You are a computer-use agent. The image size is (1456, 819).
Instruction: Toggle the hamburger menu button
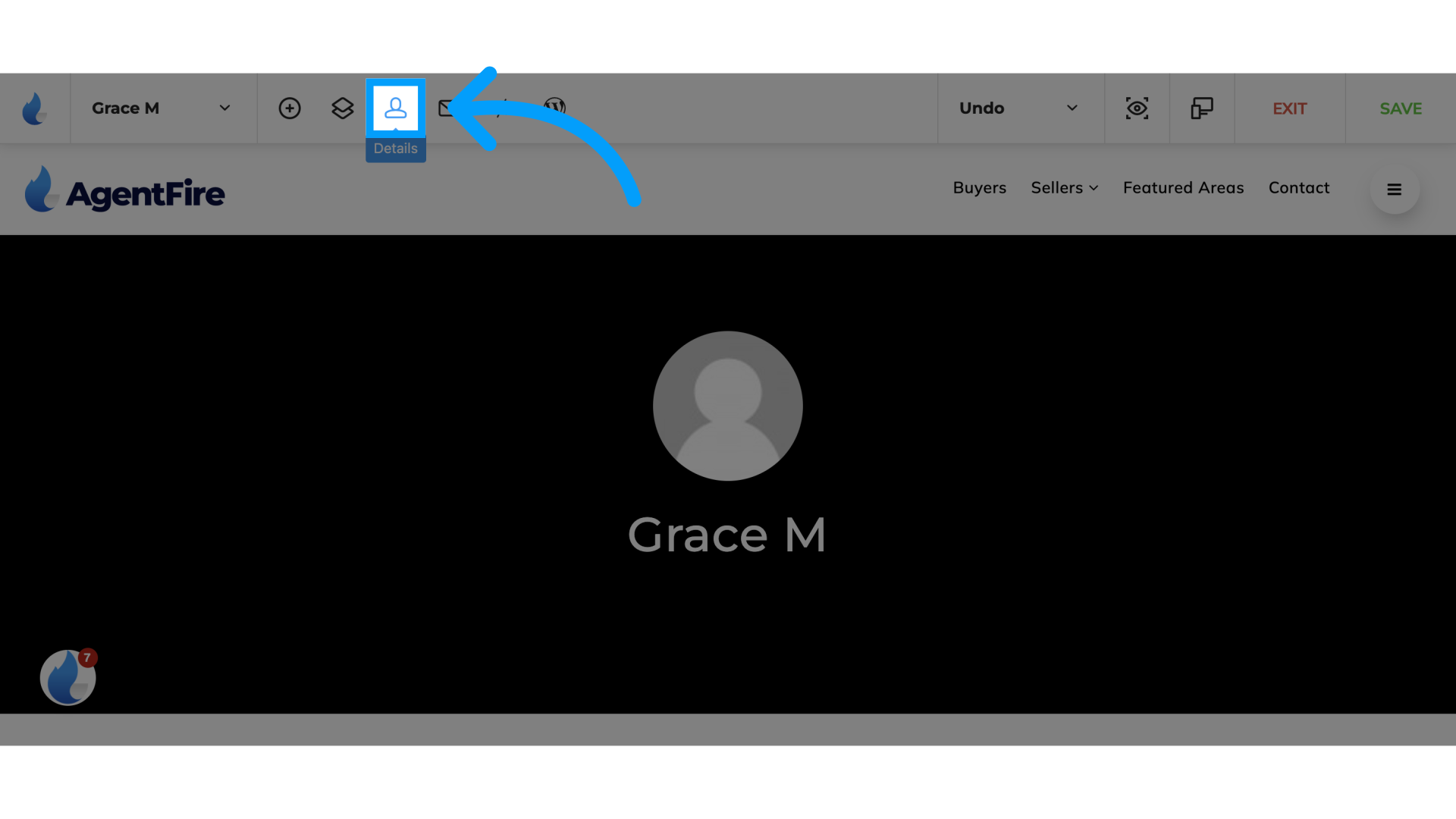[1395, 189]
